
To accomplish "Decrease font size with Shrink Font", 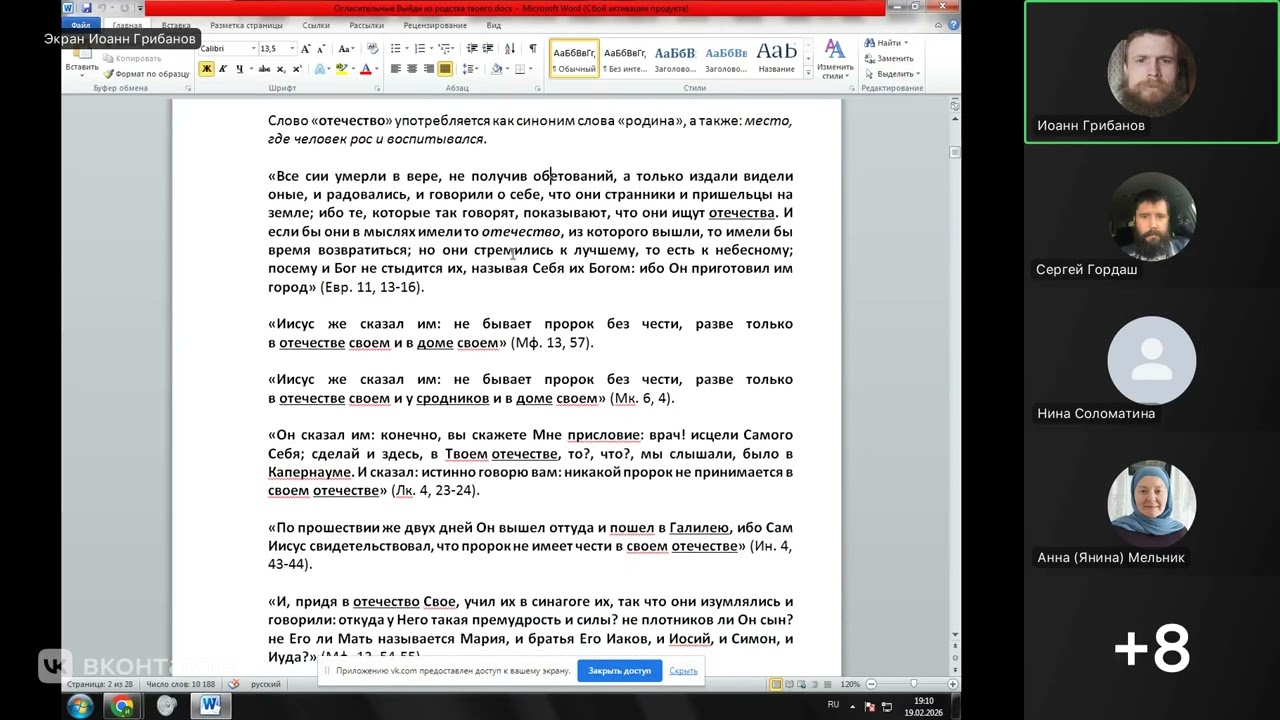I will point(321,48).
